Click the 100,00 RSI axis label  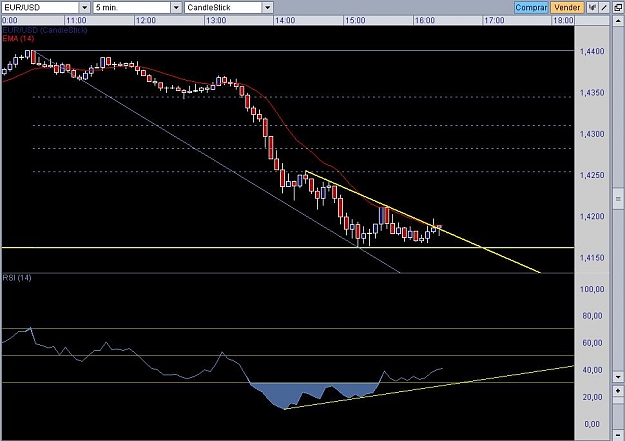[x=592, y=289]
